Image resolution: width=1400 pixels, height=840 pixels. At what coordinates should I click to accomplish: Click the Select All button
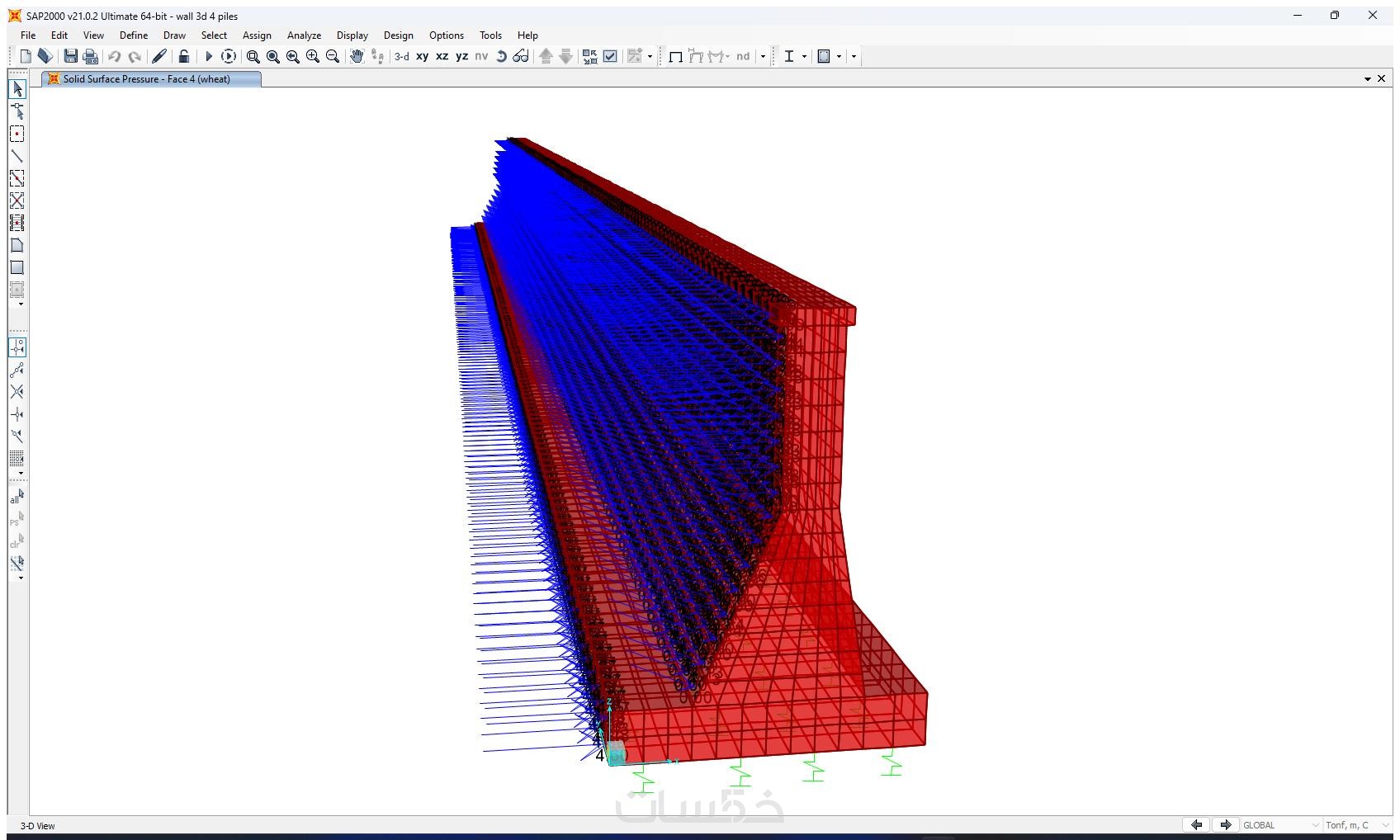coord(17,497)
